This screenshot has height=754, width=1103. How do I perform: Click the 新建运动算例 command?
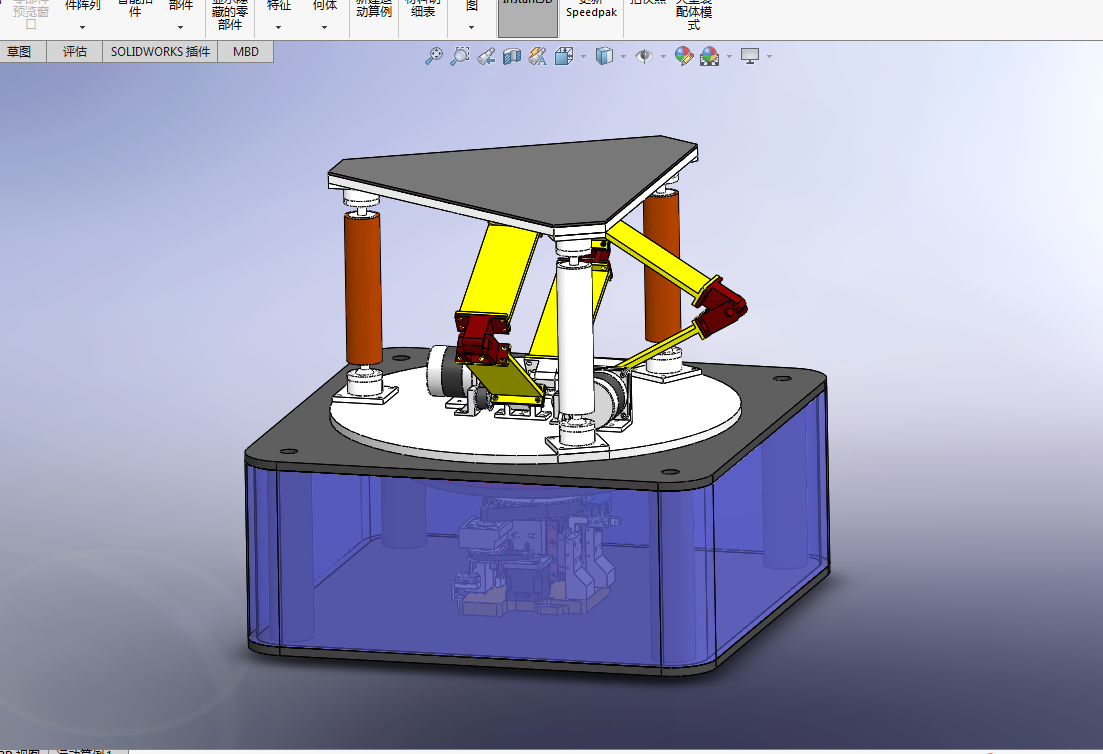[374, 10]
